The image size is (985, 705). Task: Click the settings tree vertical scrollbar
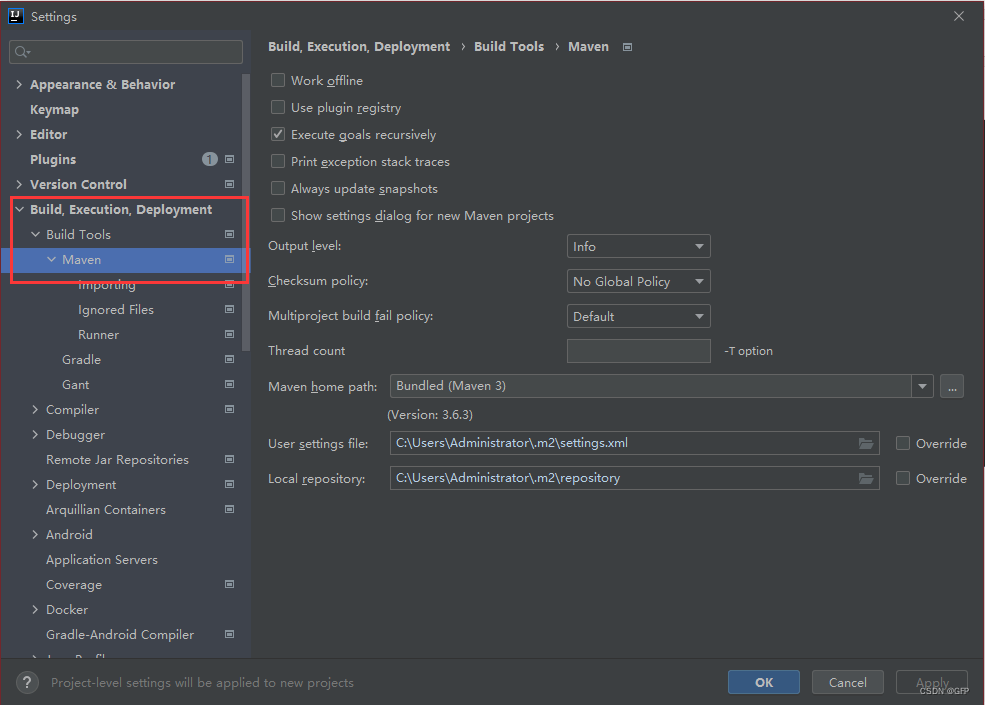coord(246,212)
